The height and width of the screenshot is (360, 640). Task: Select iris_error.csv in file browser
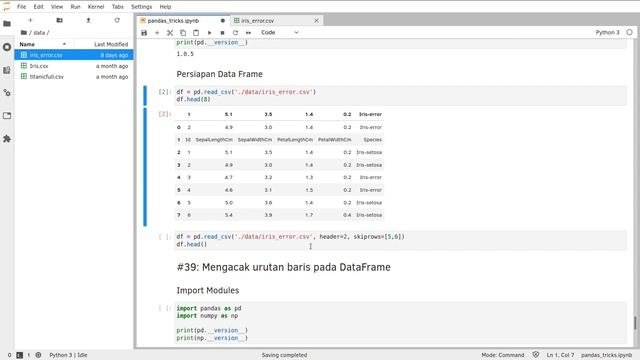coord(74,55)
